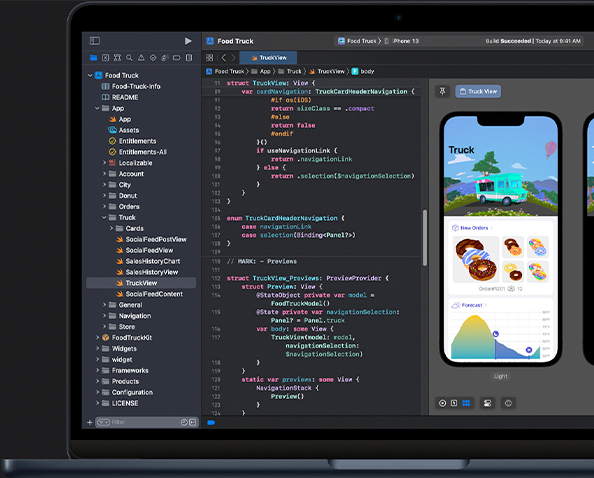Go back in editor history
The height and width of the screenshot is (478, 594).
[224, 58]
